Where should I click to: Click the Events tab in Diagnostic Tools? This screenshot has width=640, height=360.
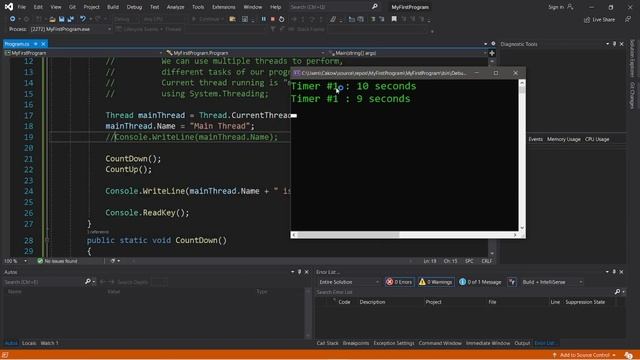tap(536, 139)
